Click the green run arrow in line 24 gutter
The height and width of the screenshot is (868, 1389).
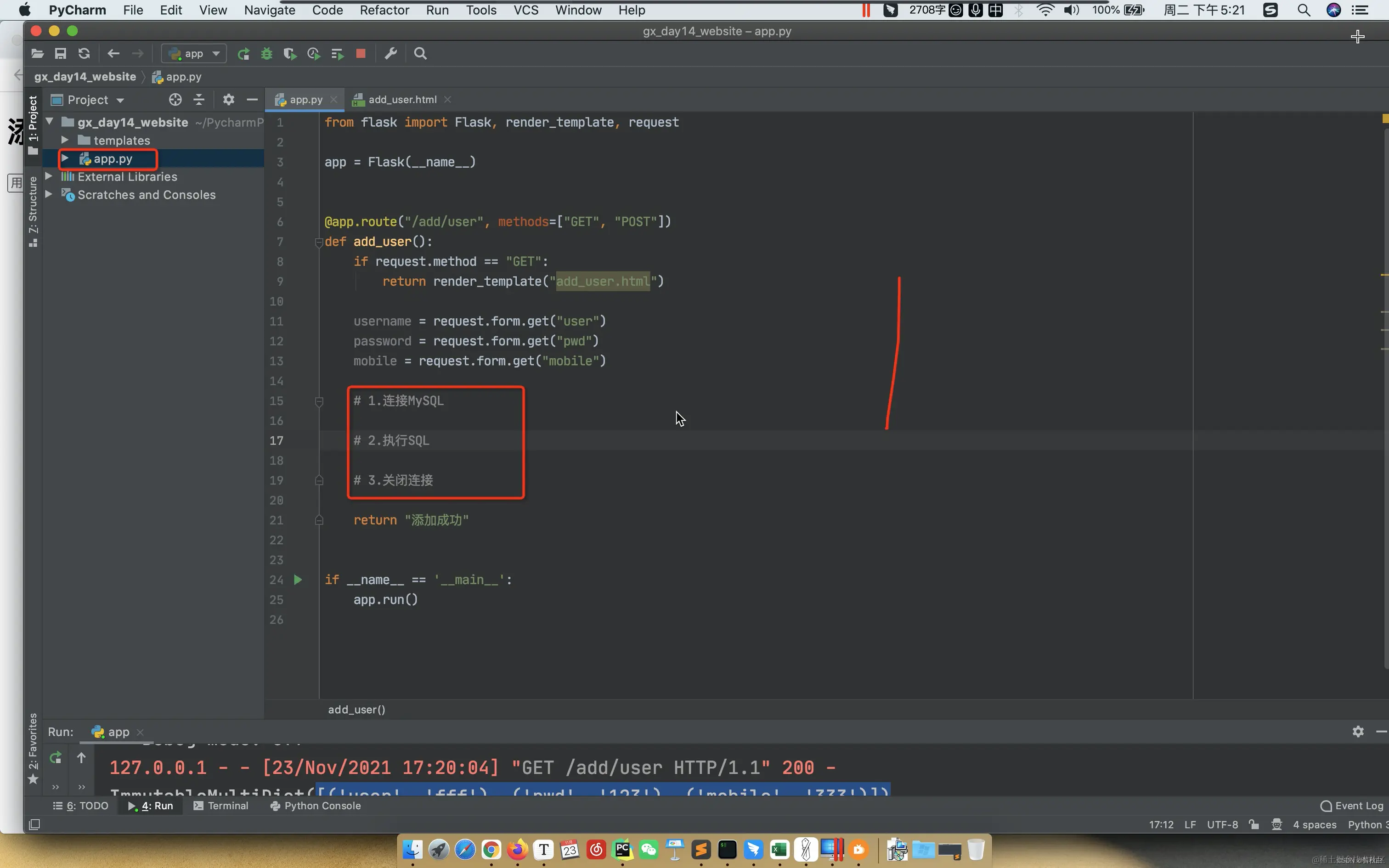(298, 580)
